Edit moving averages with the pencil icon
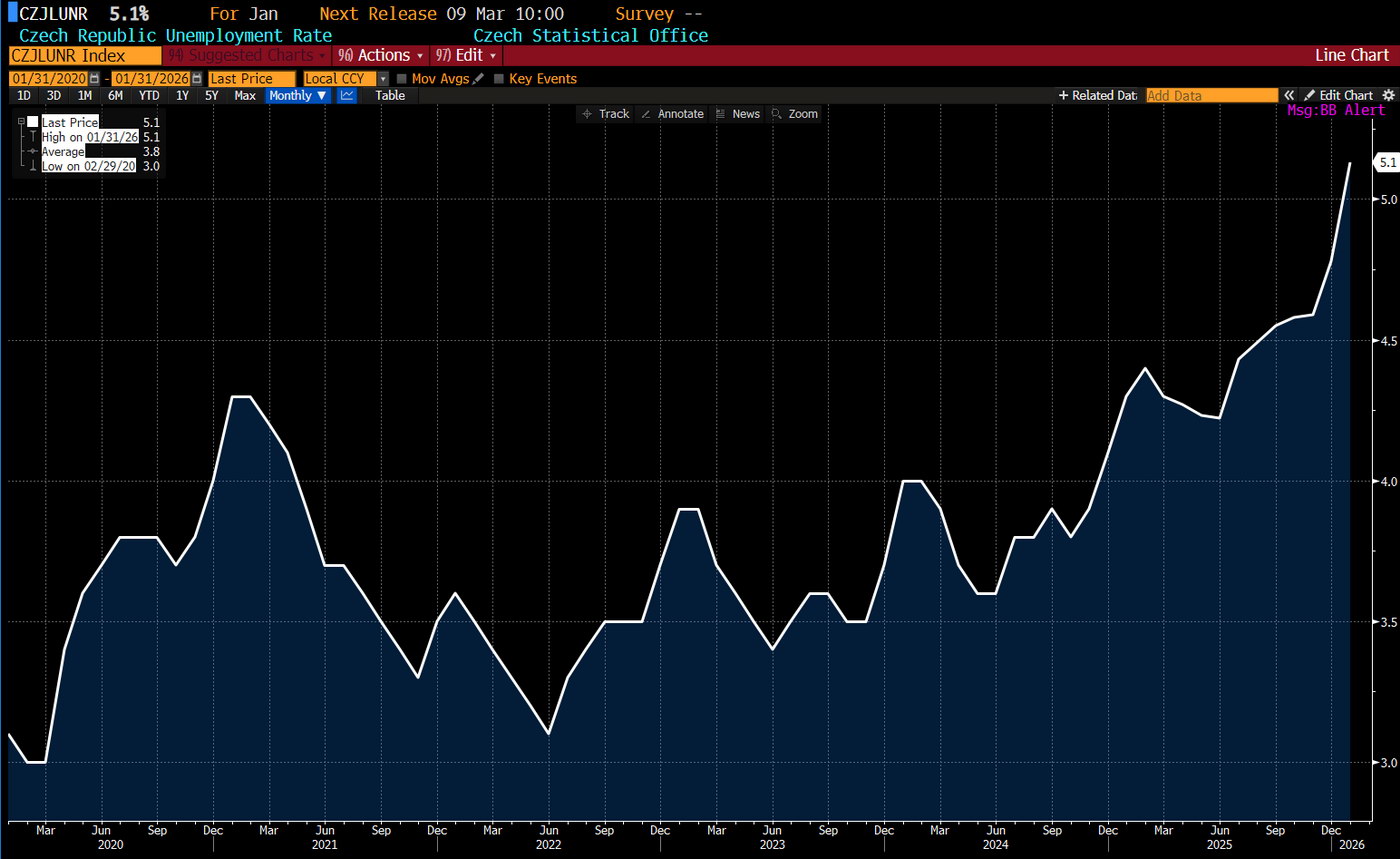The width and height of the screenshot is (1400, 859). tap(478, 78)
